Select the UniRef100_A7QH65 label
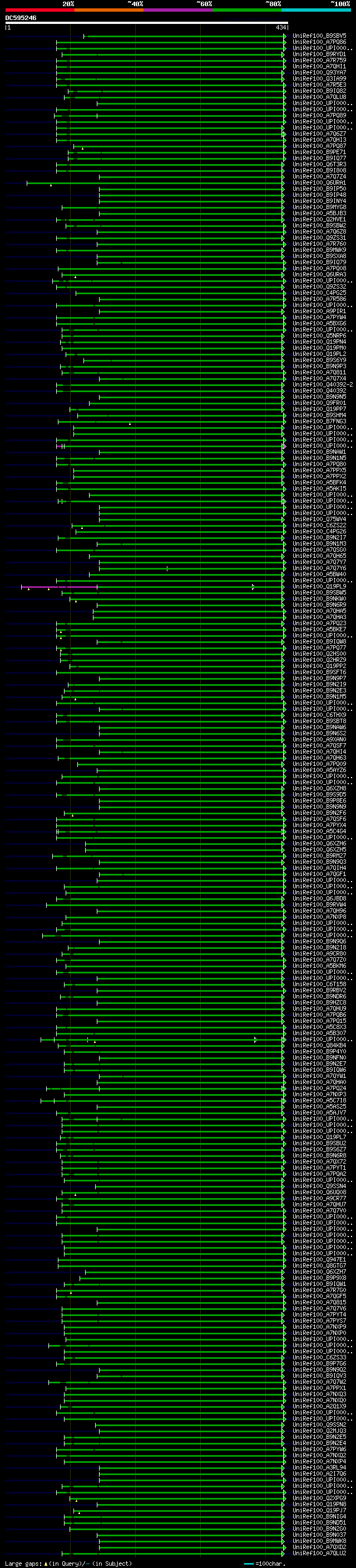Viewport: 356px width, 1568px height. point(319,556)
